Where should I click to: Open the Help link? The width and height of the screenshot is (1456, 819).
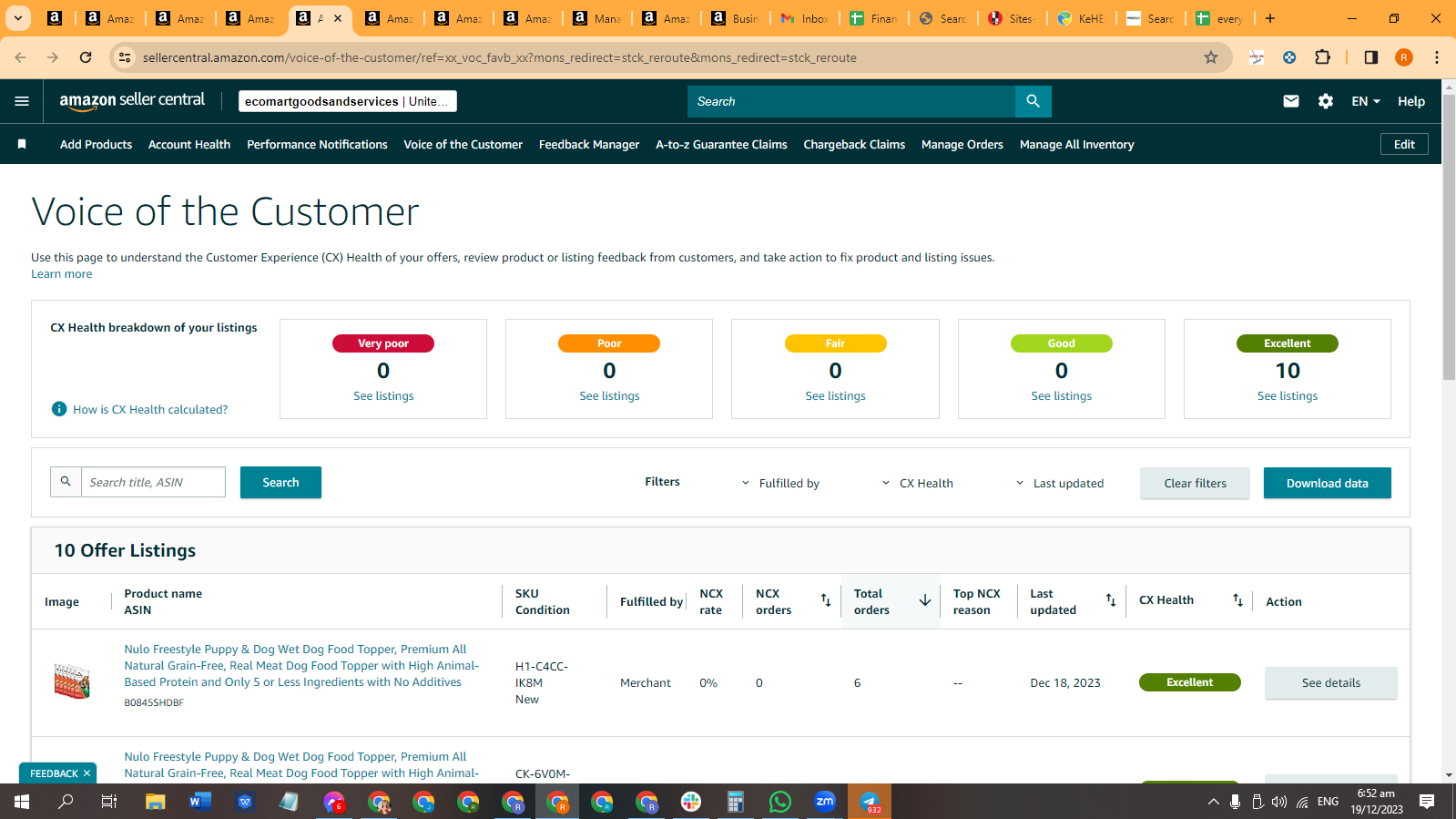1411,101
